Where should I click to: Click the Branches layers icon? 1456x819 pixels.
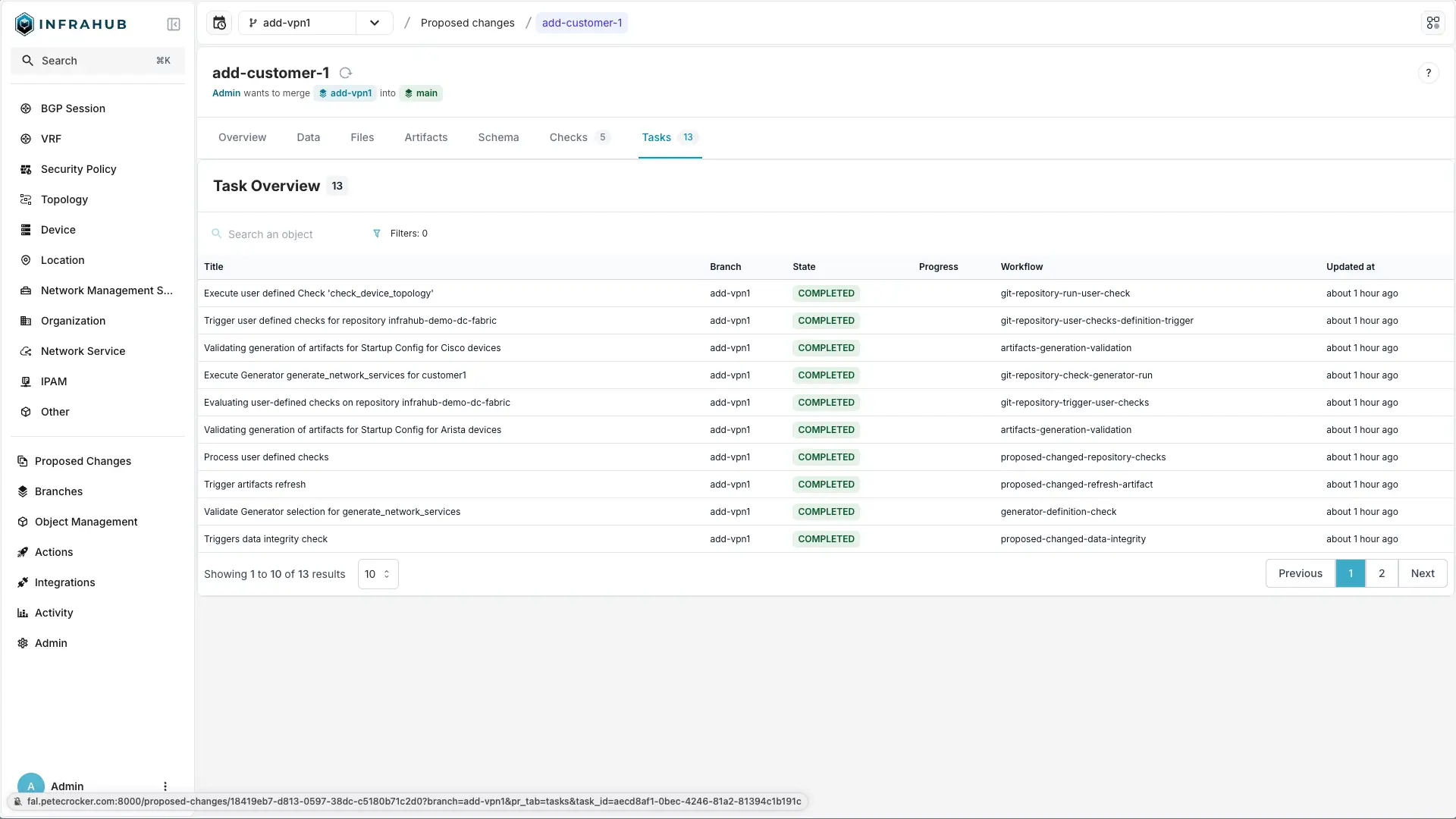point(23,491)
